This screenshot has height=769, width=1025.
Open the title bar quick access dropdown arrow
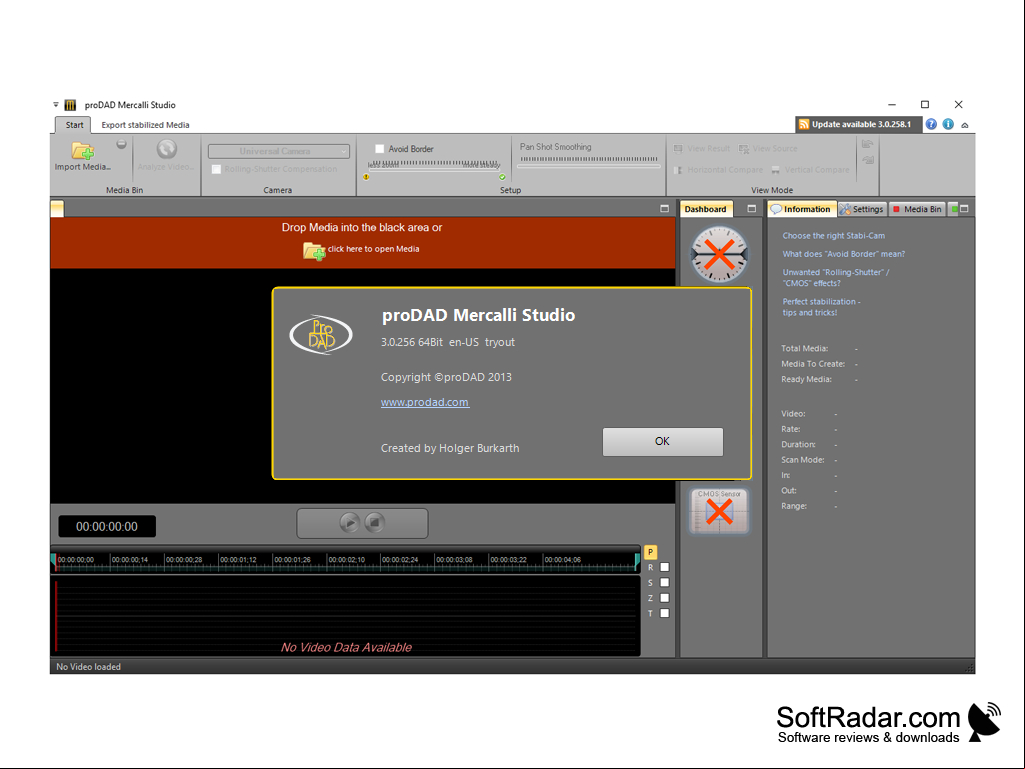56,105
